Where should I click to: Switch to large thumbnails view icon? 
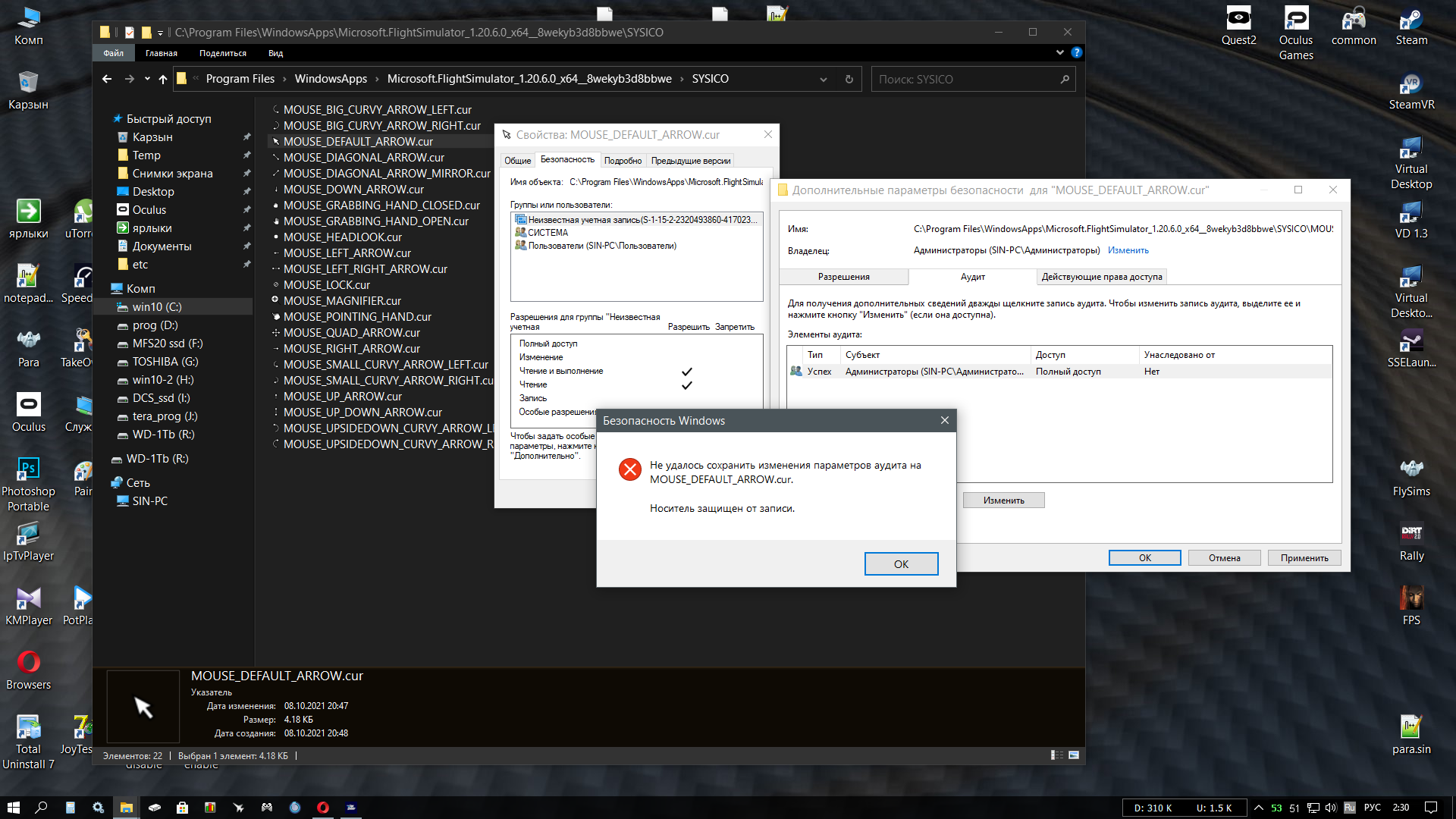(1074, 755)
